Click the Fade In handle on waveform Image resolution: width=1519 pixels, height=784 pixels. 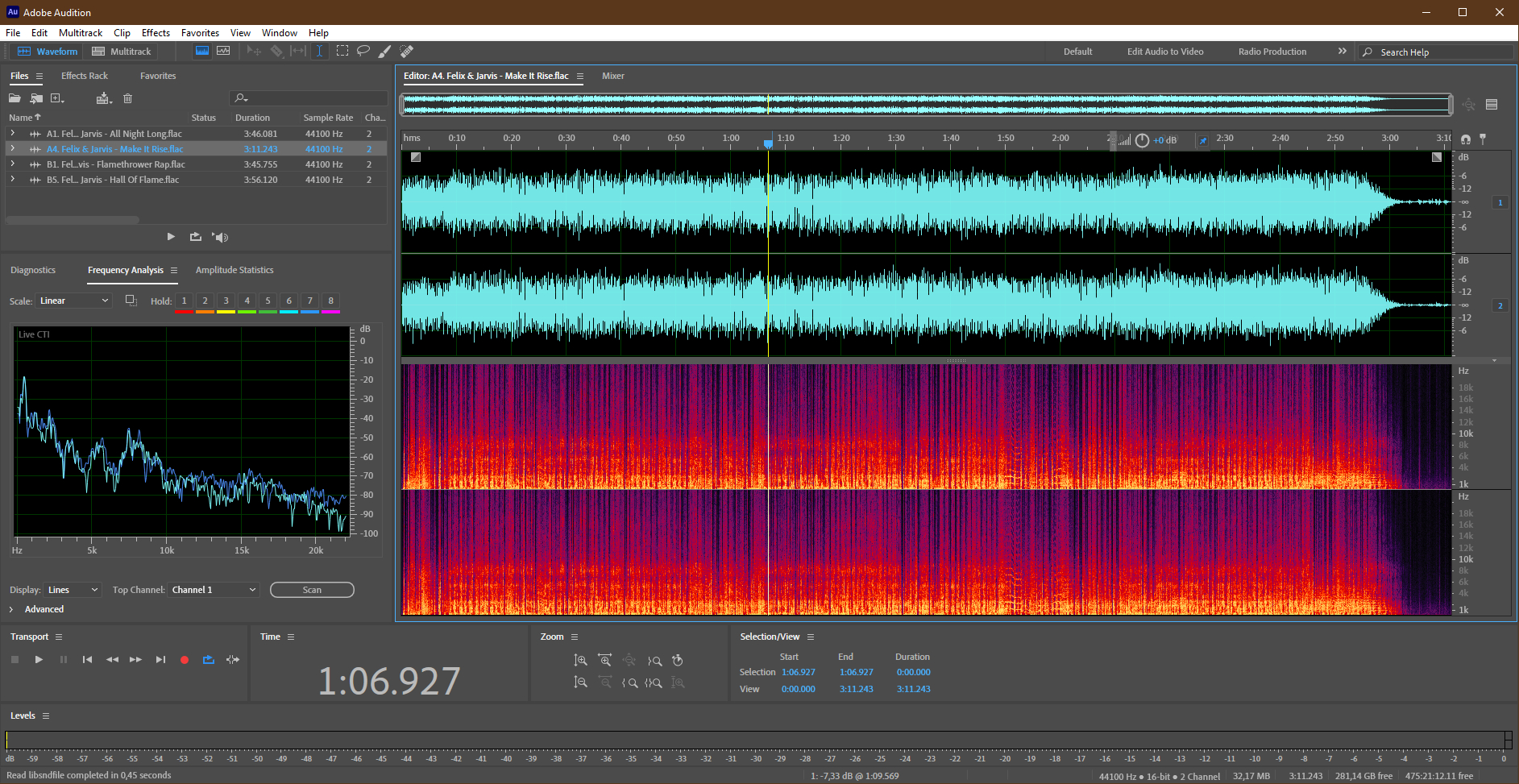[416, 157]
